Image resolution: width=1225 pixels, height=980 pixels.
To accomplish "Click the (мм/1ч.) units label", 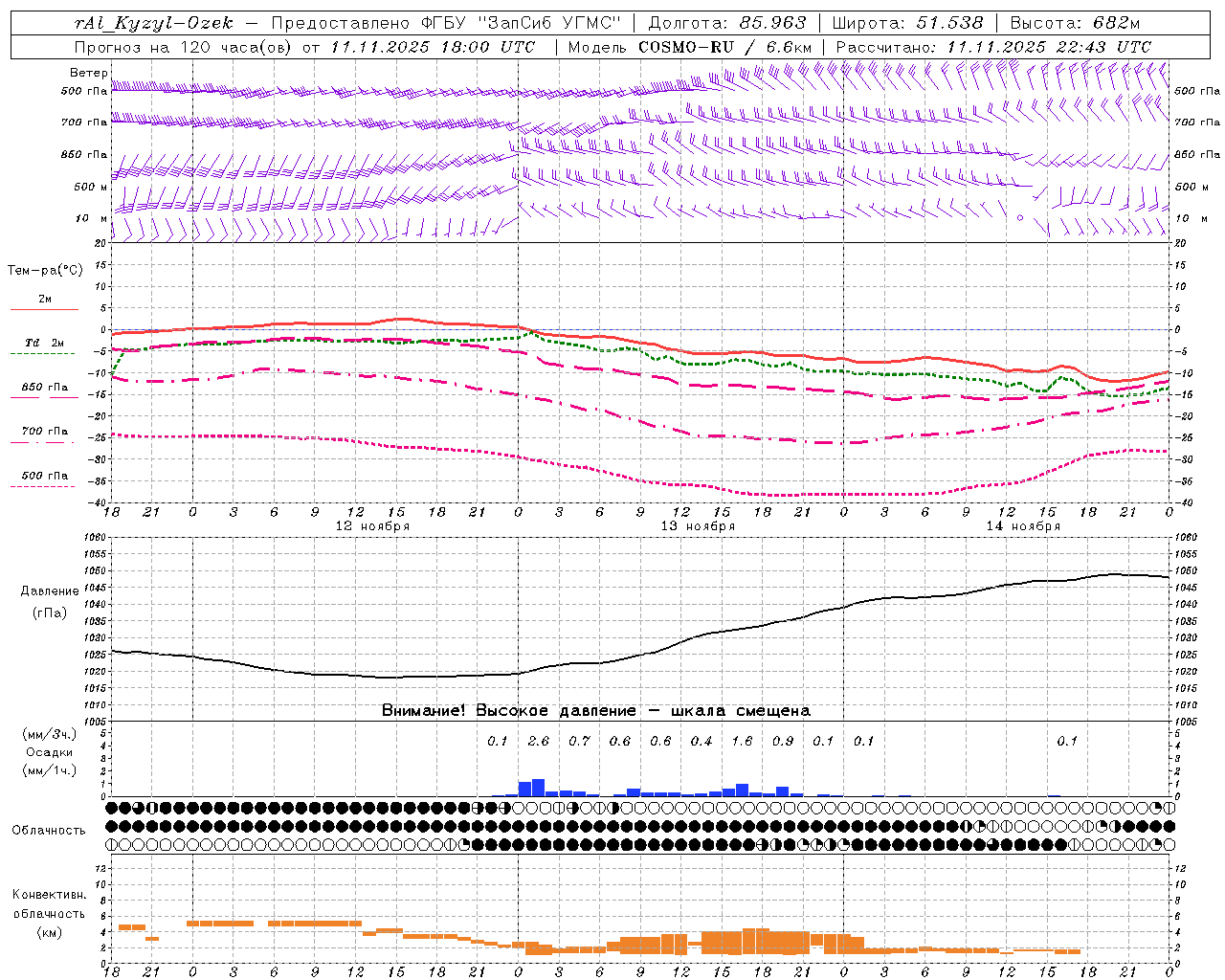I will click(50, 770).
